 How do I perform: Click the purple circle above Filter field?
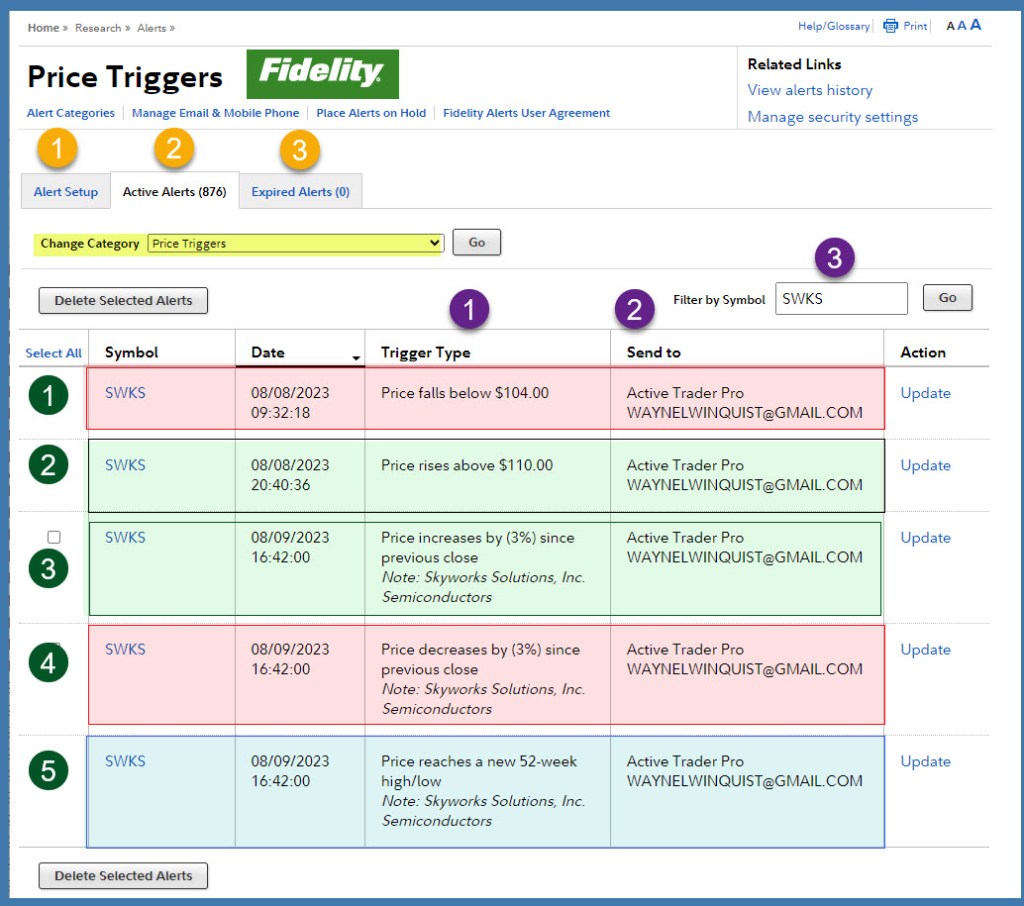834,260
